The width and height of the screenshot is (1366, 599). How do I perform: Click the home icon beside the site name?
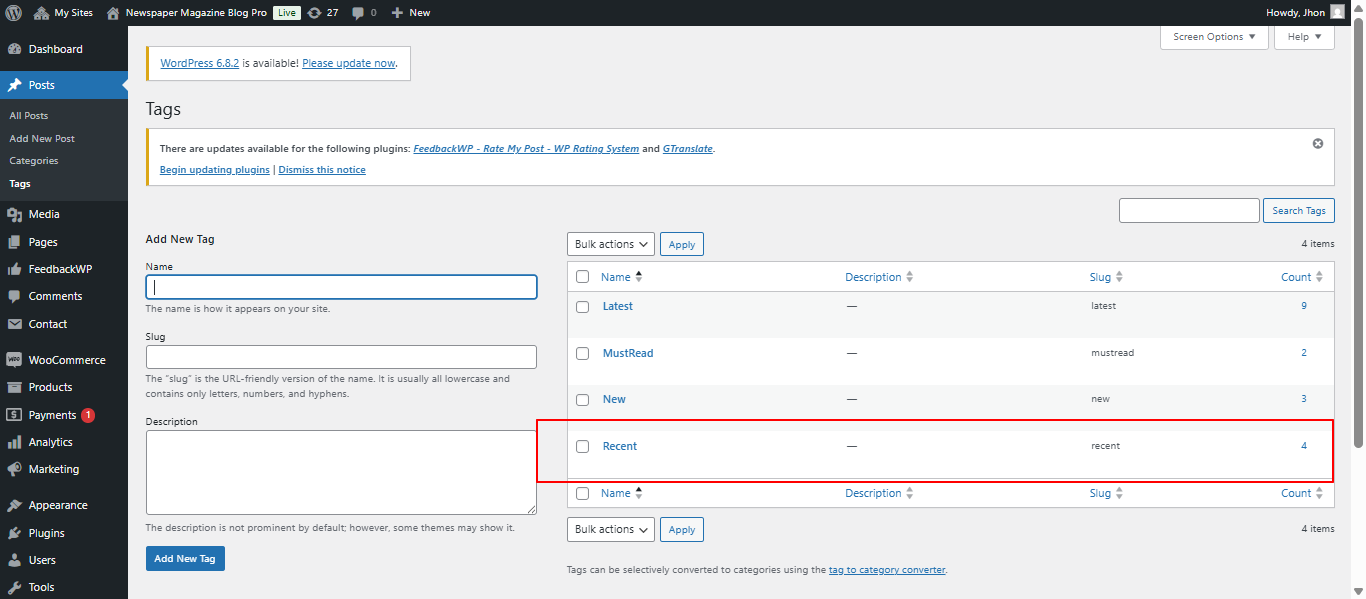(112, 12)
